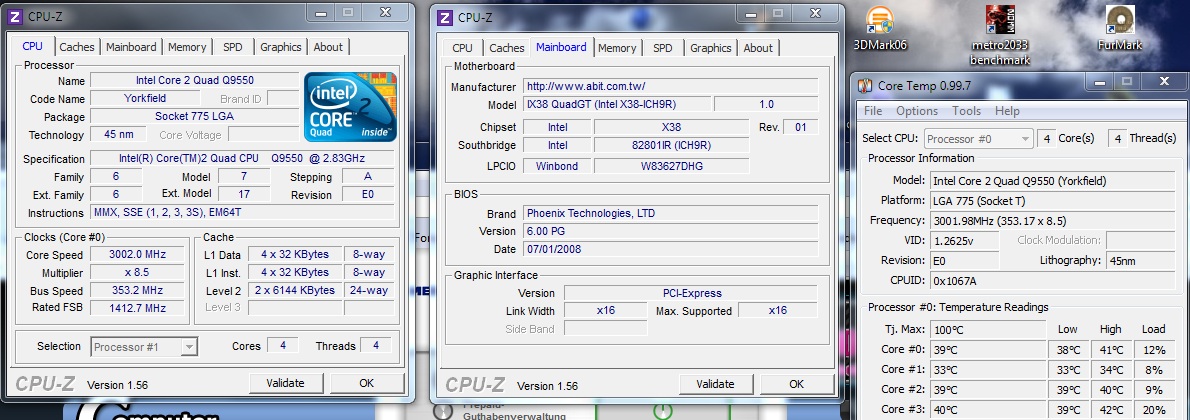Click the L1 Data 8-way value
Screen dimensions: 1190x420
pyautogui.click(x=369, y=254)
